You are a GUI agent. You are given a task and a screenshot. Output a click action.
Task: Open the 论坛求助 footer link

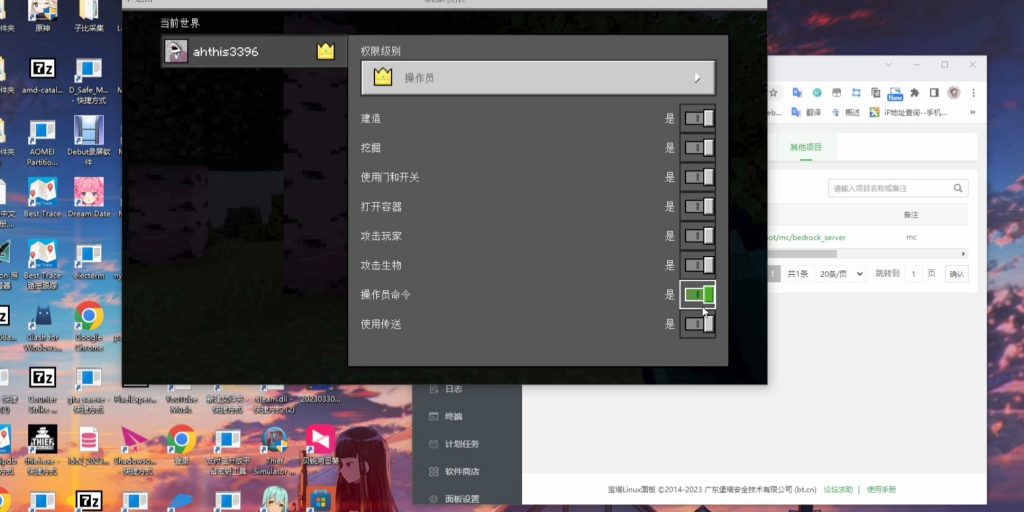coord(838,489)
